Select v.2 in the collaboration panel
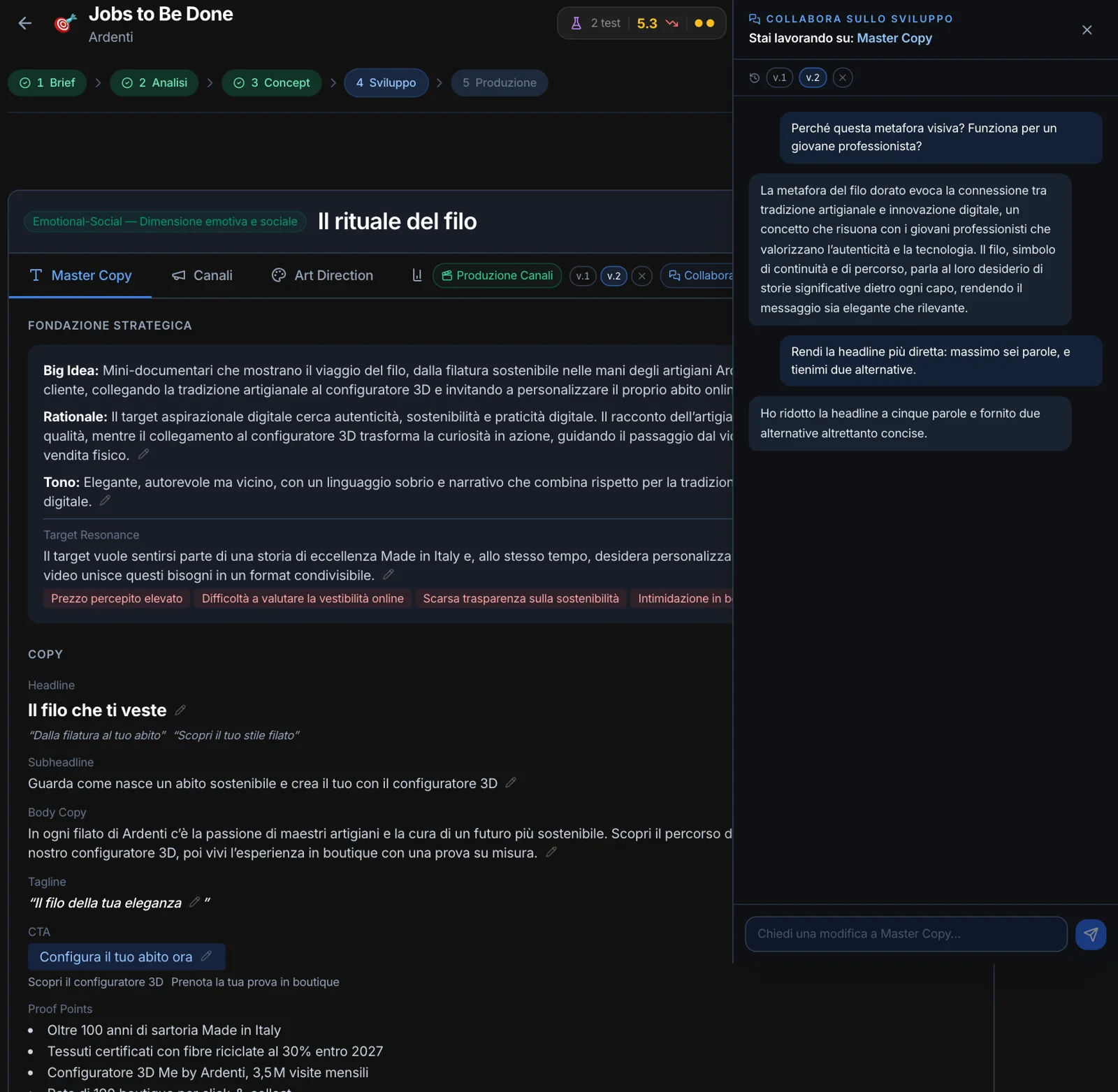Screen dimensions: 1118x1092 (813, 78)
